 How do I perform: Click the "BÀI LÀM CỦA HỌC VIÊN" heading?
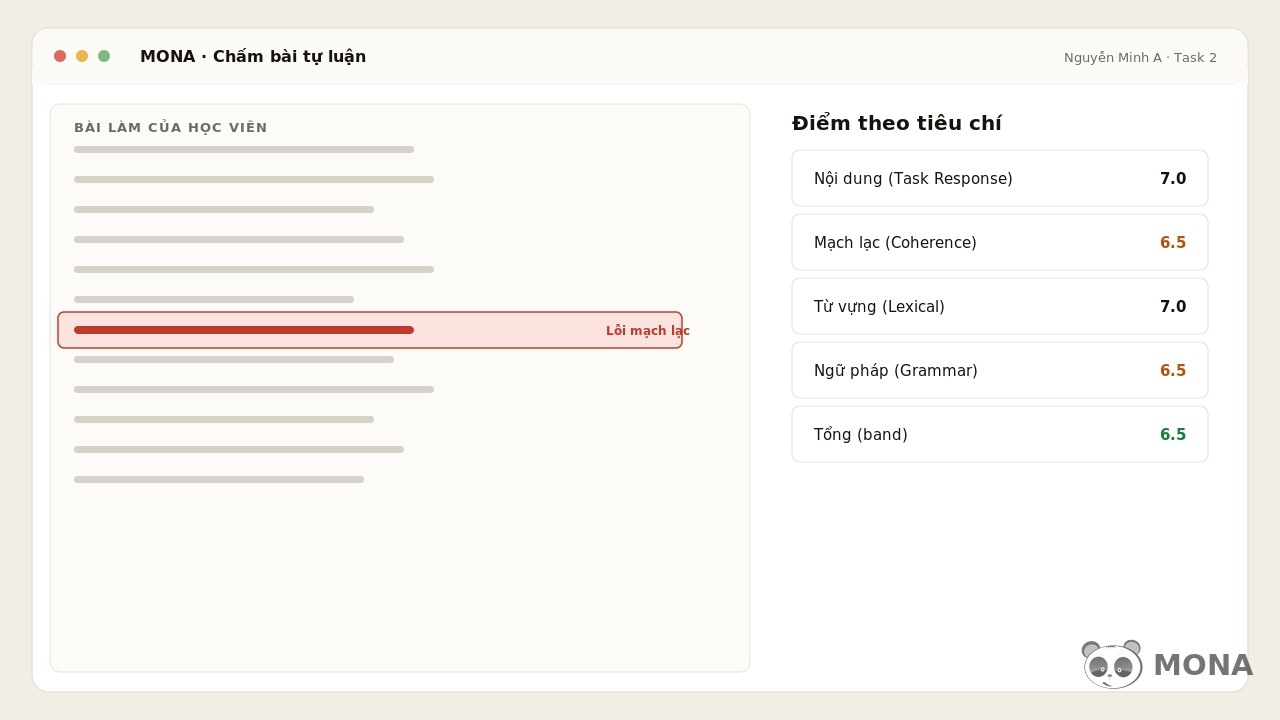(171, 128)
